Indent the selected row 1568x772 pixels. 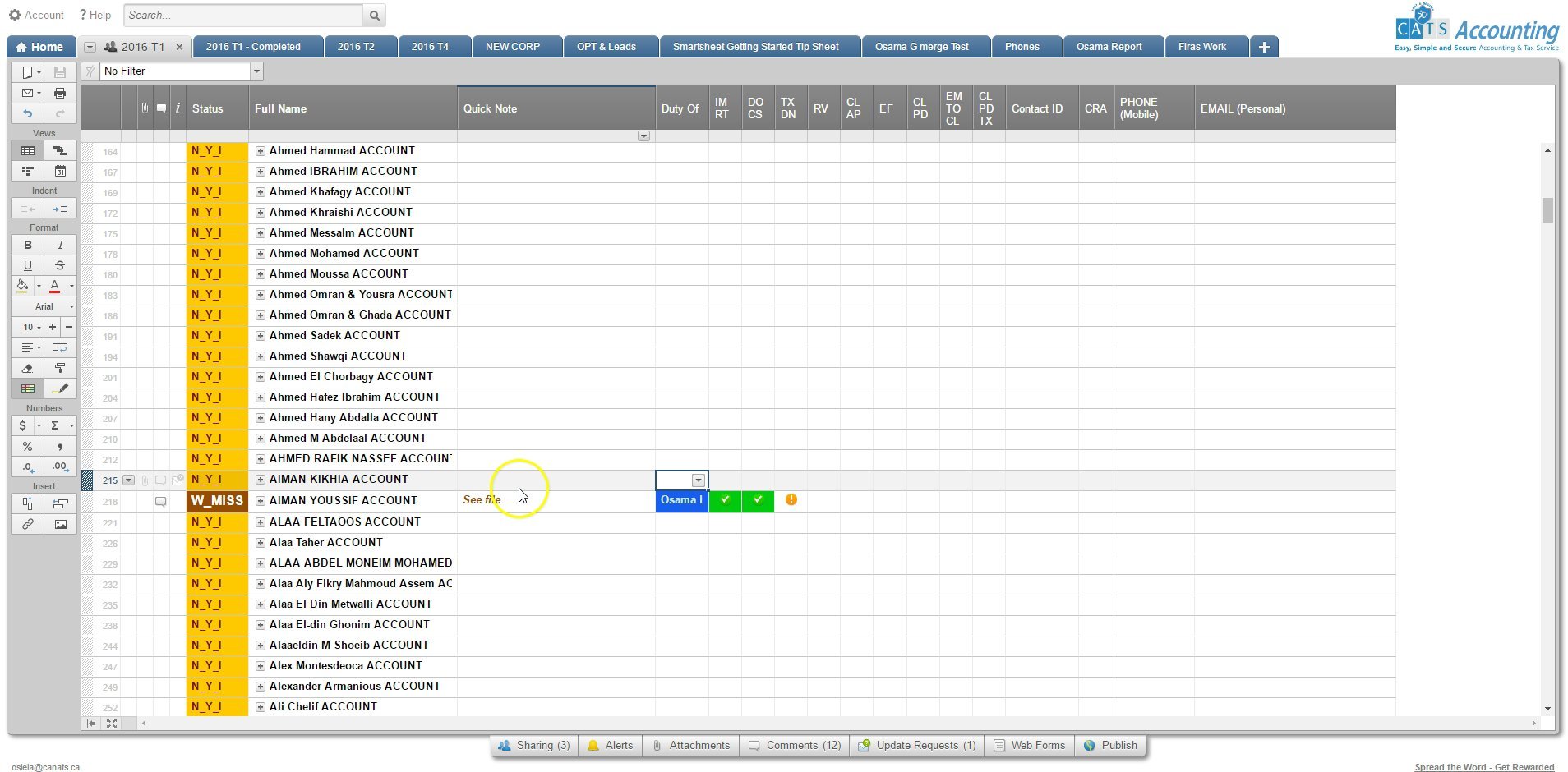click(x=59, y=208)
